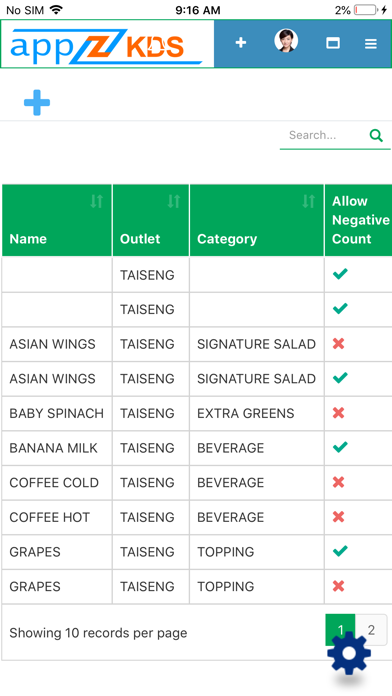
Task: Click the Search input field
Action: coord(323,135)
